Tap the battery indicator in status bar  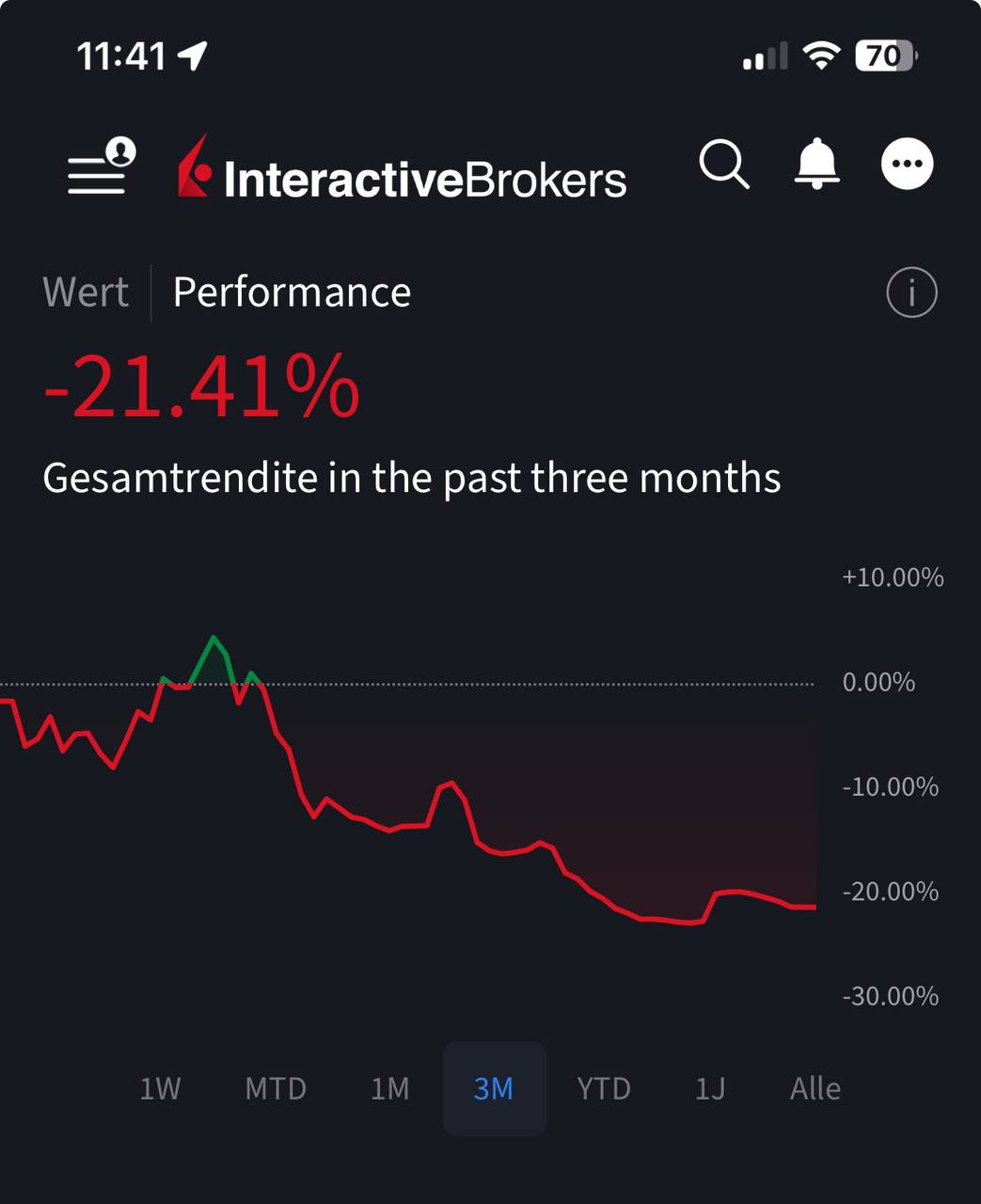[x=884, y=56]
